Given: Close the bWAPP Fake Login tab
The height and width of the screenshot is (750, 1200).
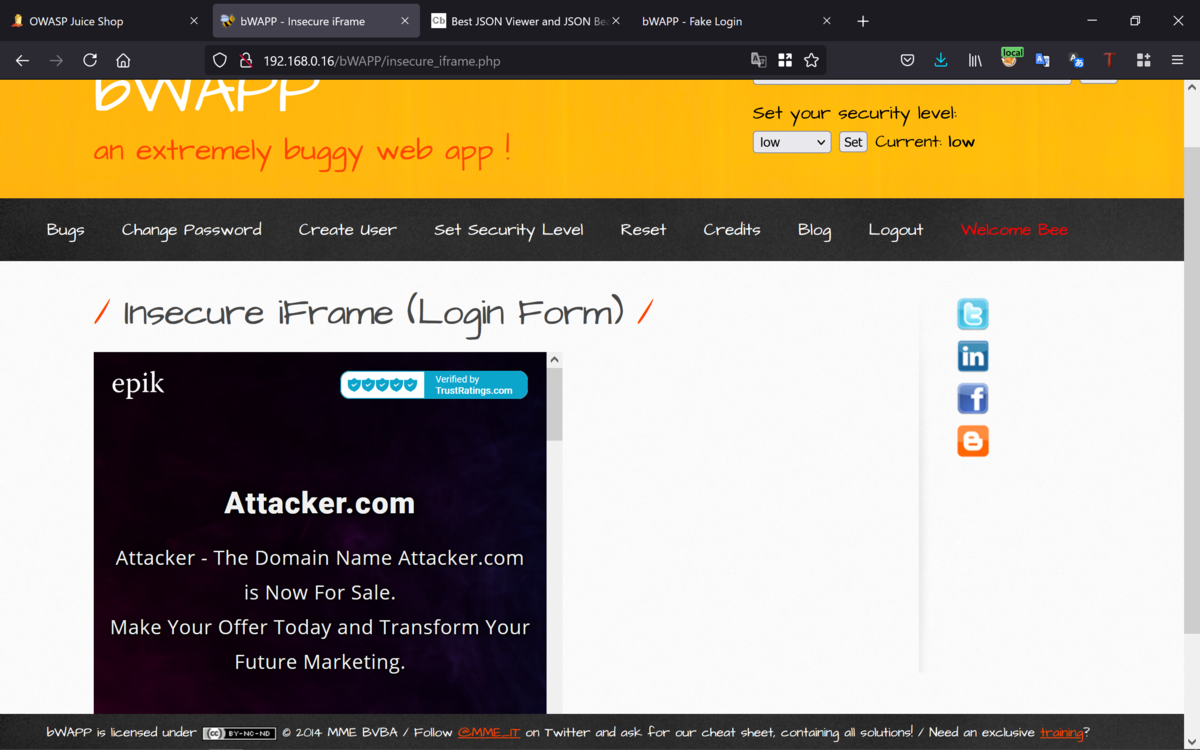Looking at the screenshot, I should 826,21.
